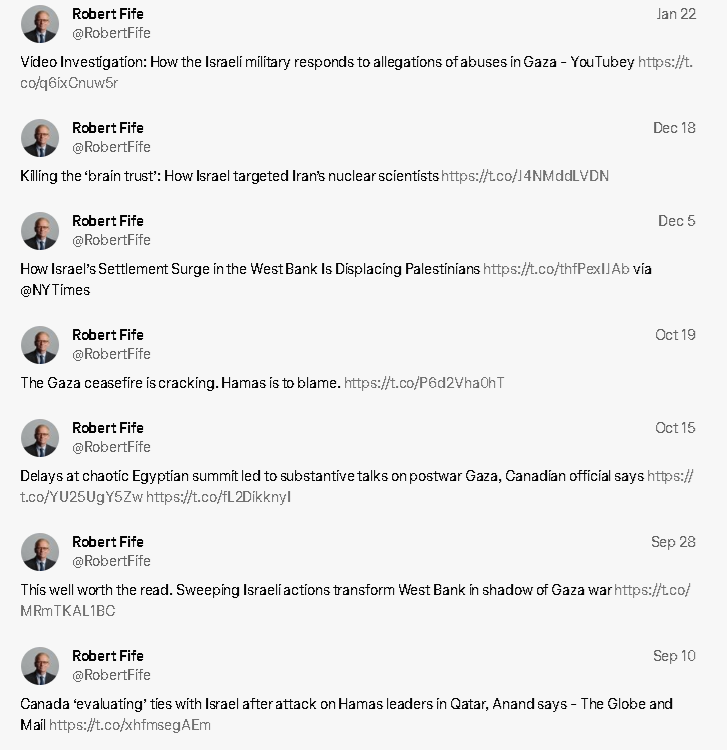Open the Iran nuclear scientists article link

point(525,176)
